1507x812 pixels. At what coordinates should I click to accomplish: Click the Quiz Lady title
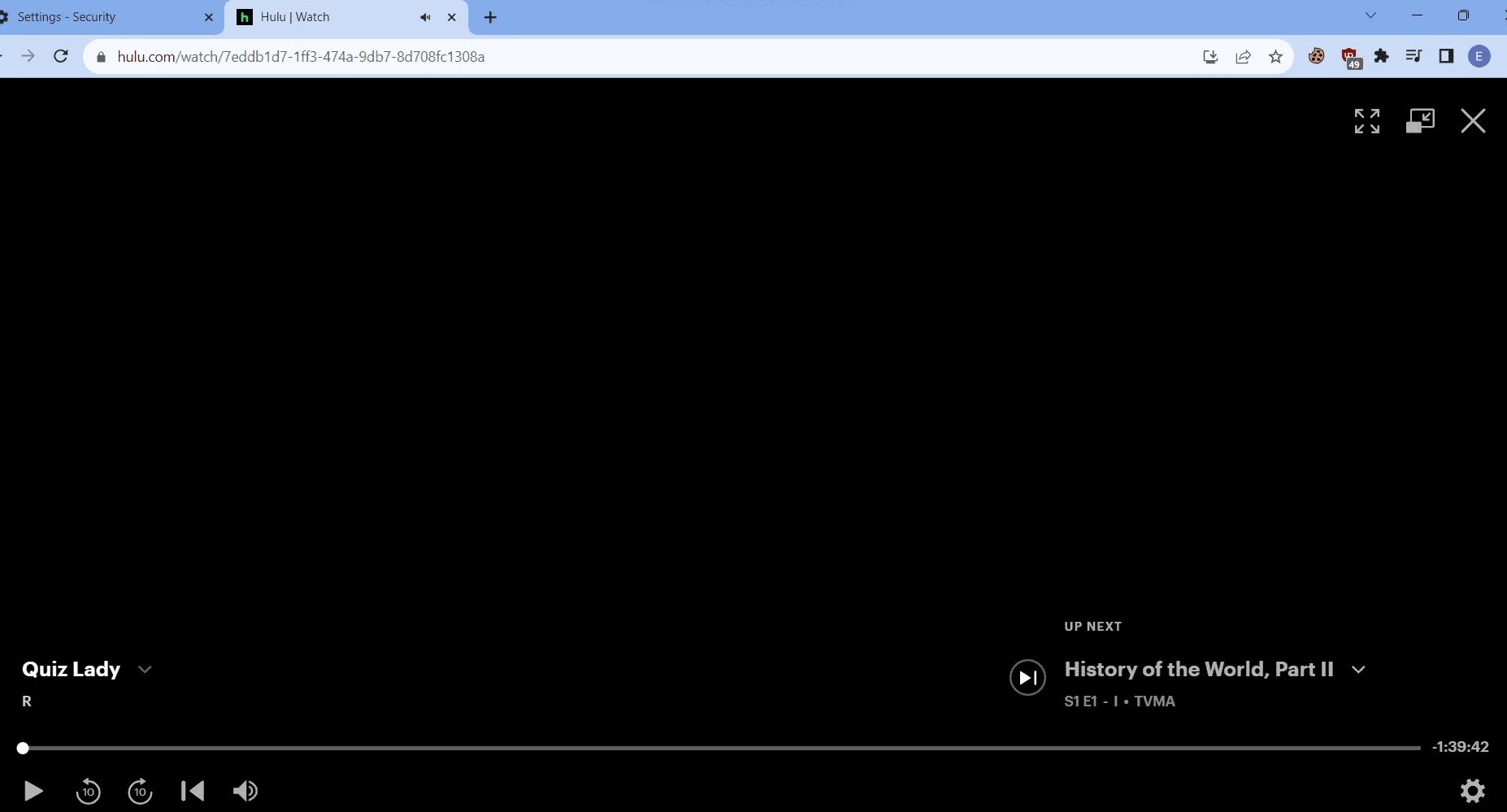click(71, 669)
